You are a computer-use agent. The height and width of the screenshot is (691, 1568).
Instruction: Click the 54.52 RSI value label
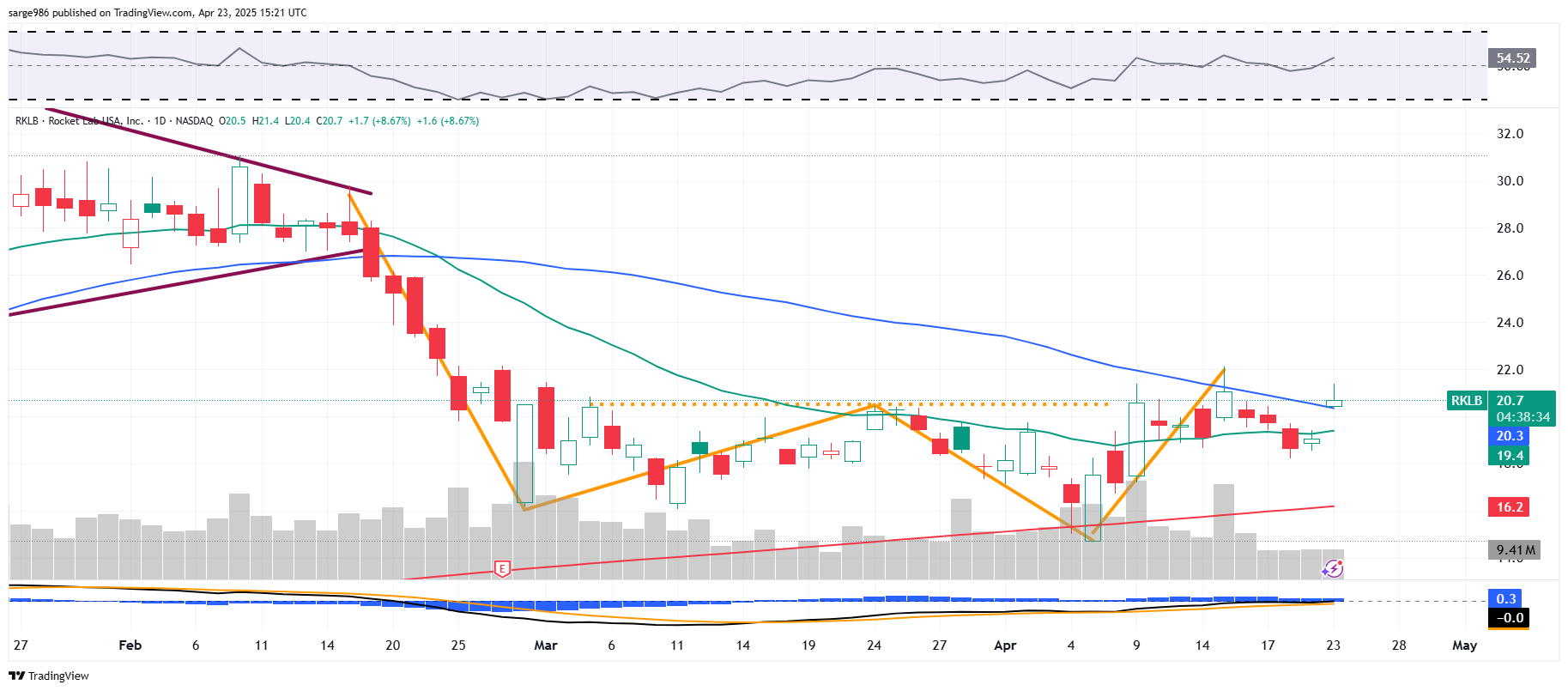(1512, 58)
